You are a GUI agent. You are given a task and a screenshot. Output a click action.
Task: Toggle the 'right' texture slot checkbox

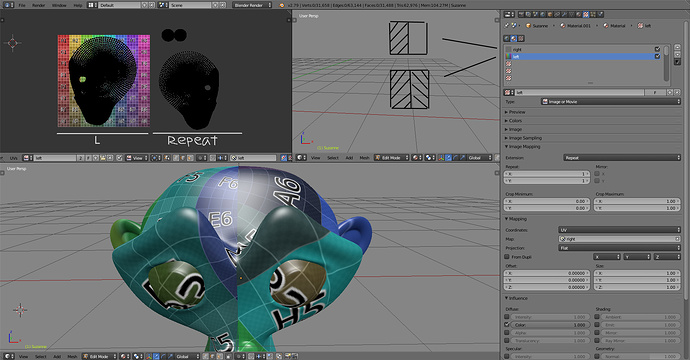coord(657,49)
